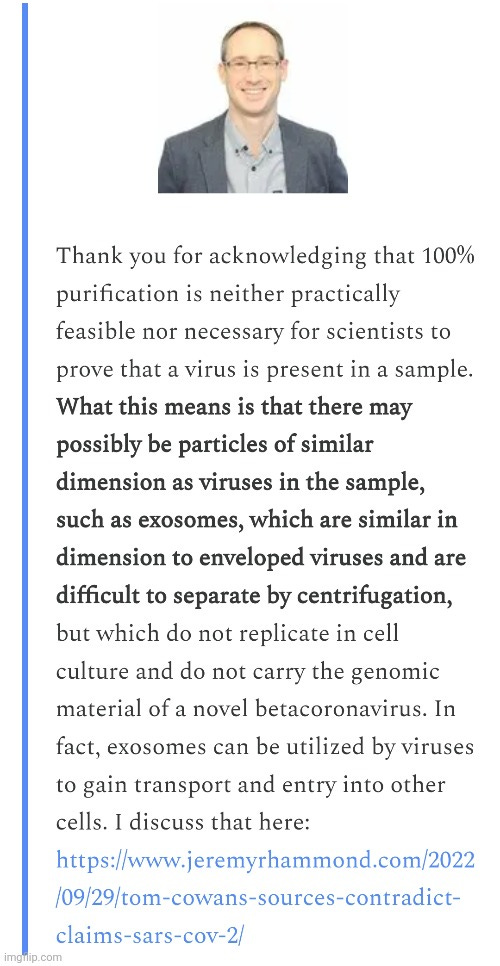
Task: Click the bold text 'dimension to enveloped viruses'
Action: 224,559
